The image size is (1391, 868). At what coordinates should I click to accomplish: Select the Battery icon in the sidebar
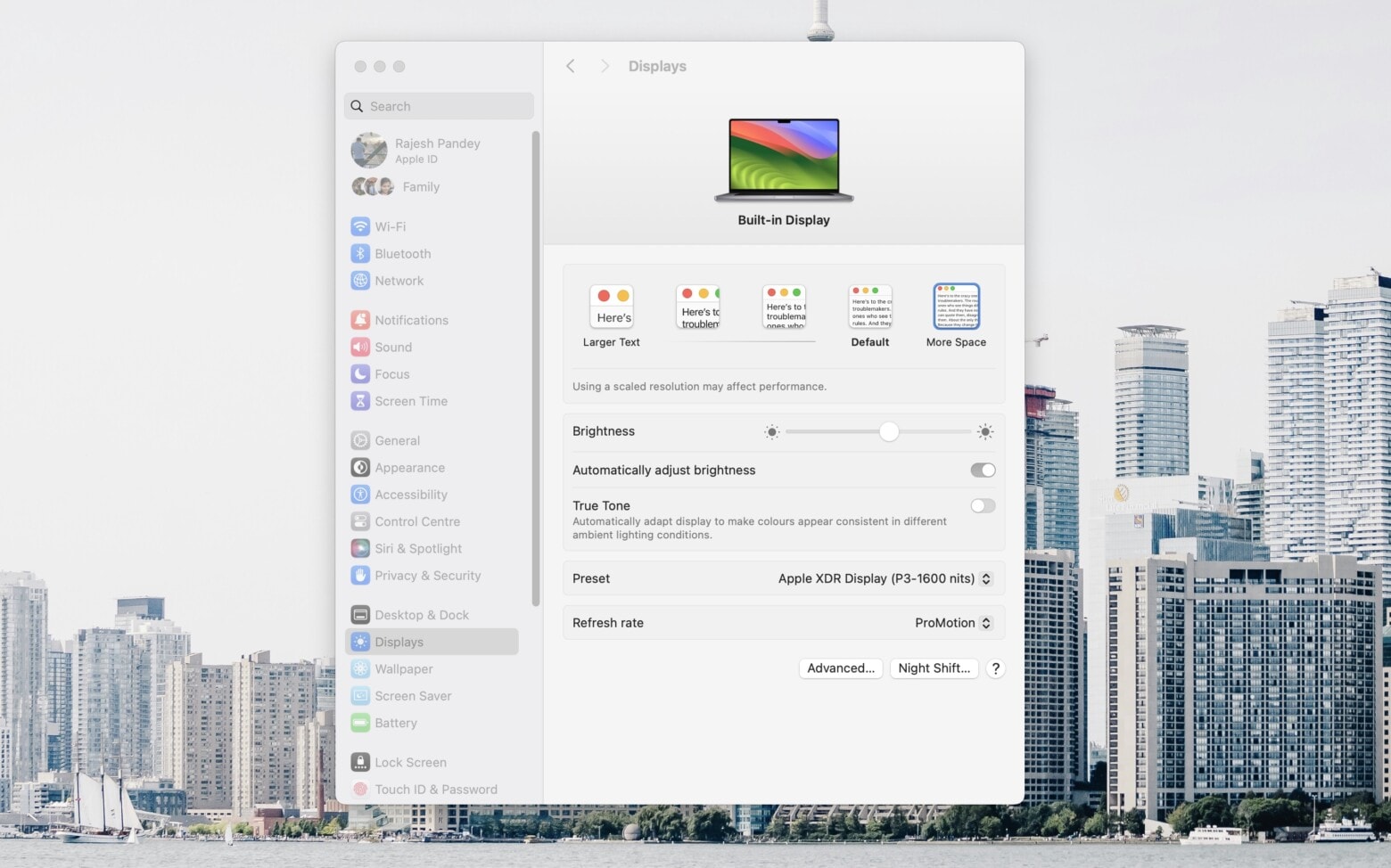[x=360, y=723]
